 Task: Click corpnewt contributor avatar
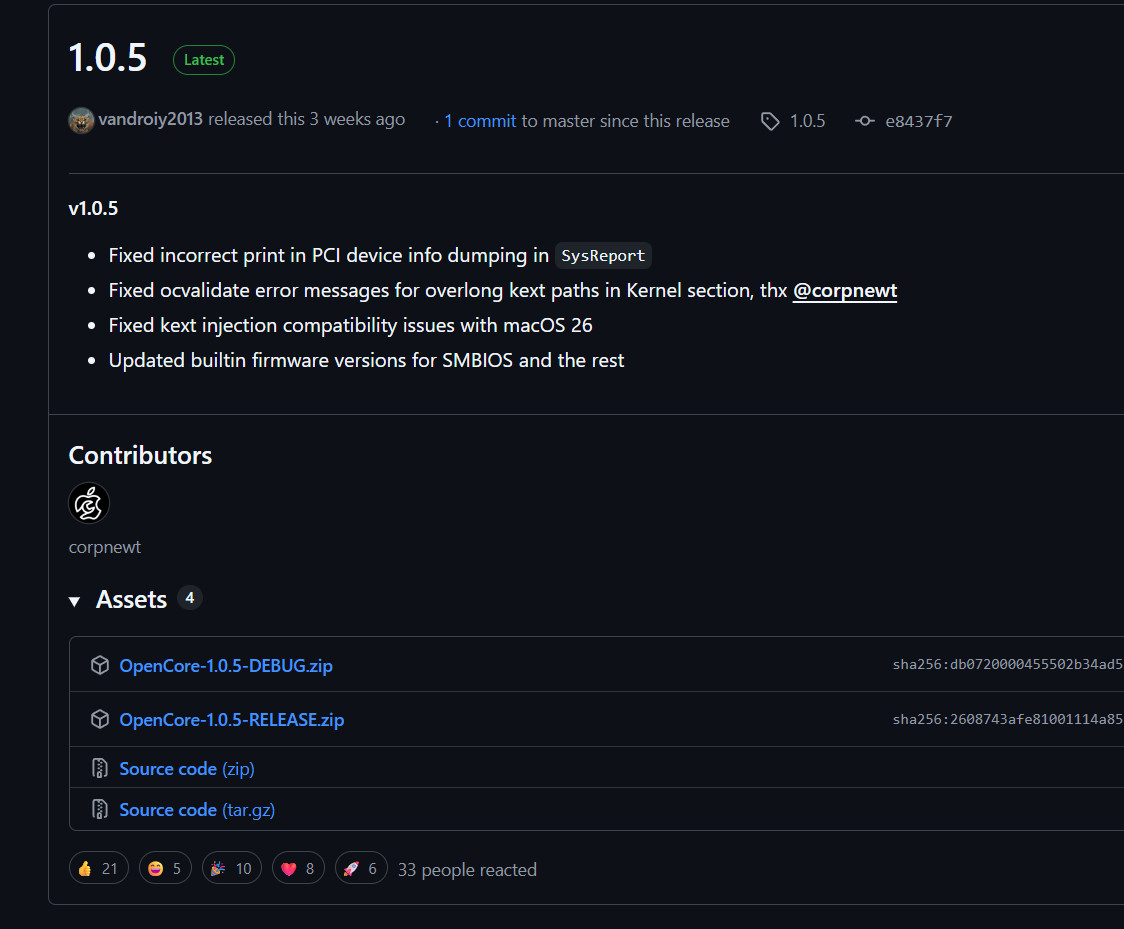tap(89, 503)
